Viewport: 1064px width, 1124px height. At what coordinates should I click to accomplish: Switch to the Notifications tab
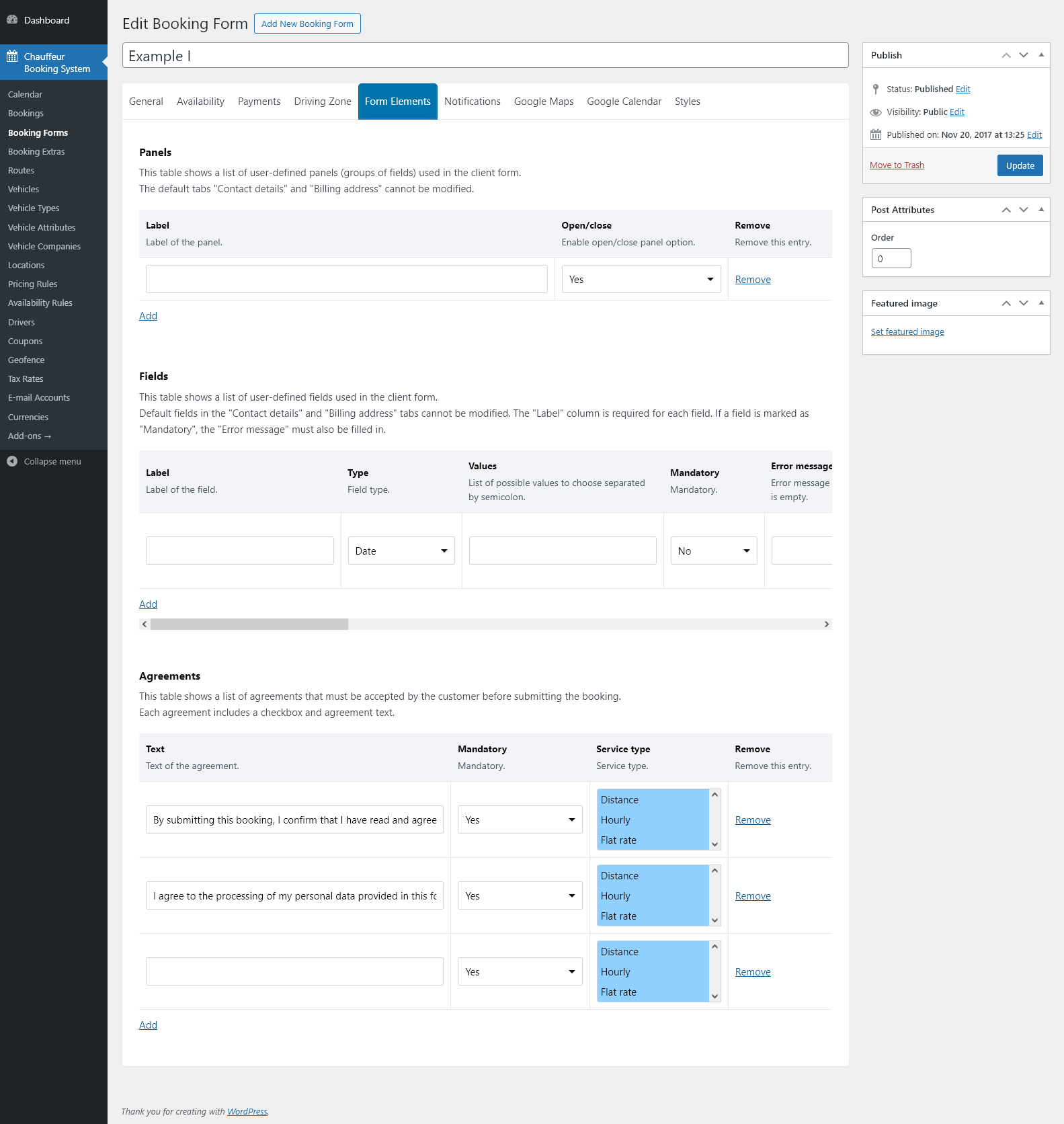tap(473, 102)
